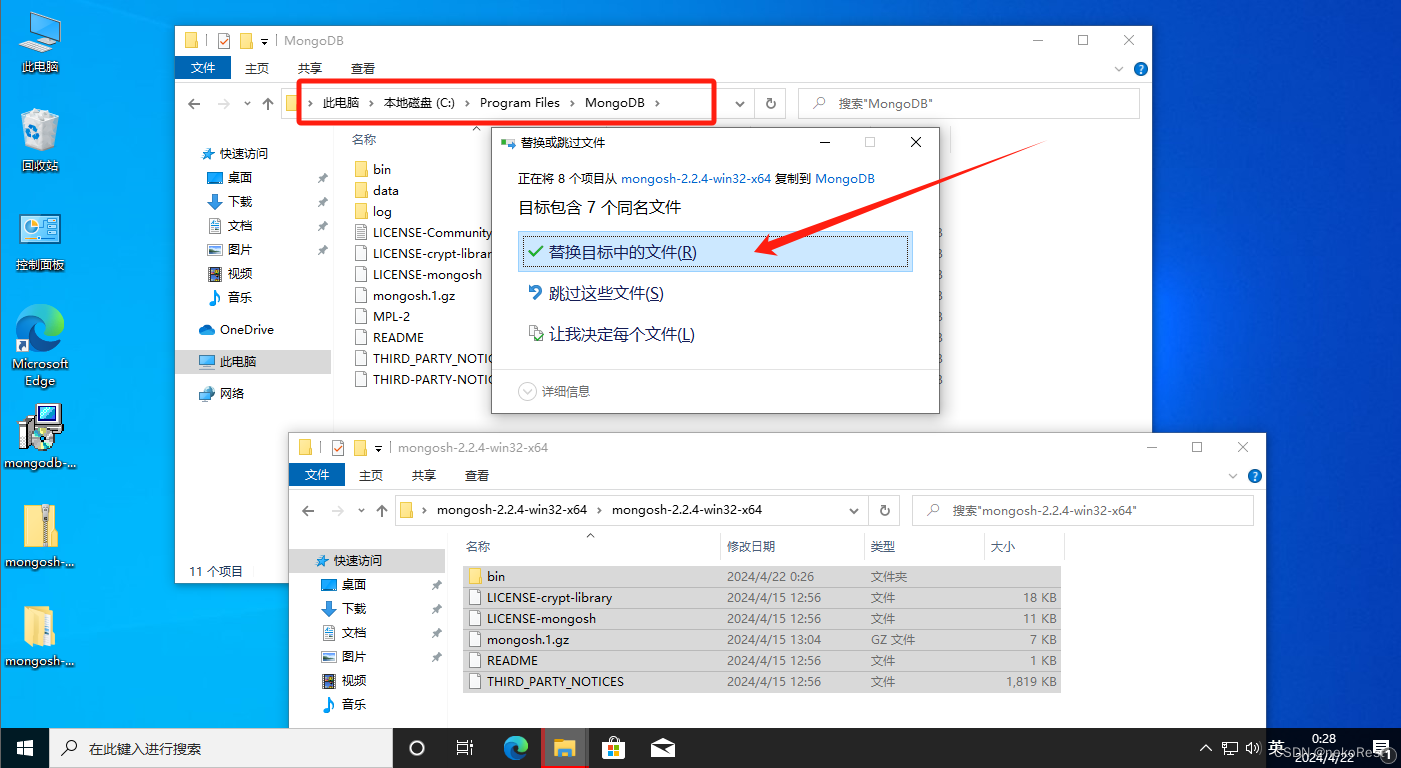Click MongoDB destination link in dialog
This screenshot has width=1401, height=768.
point(845,179)
